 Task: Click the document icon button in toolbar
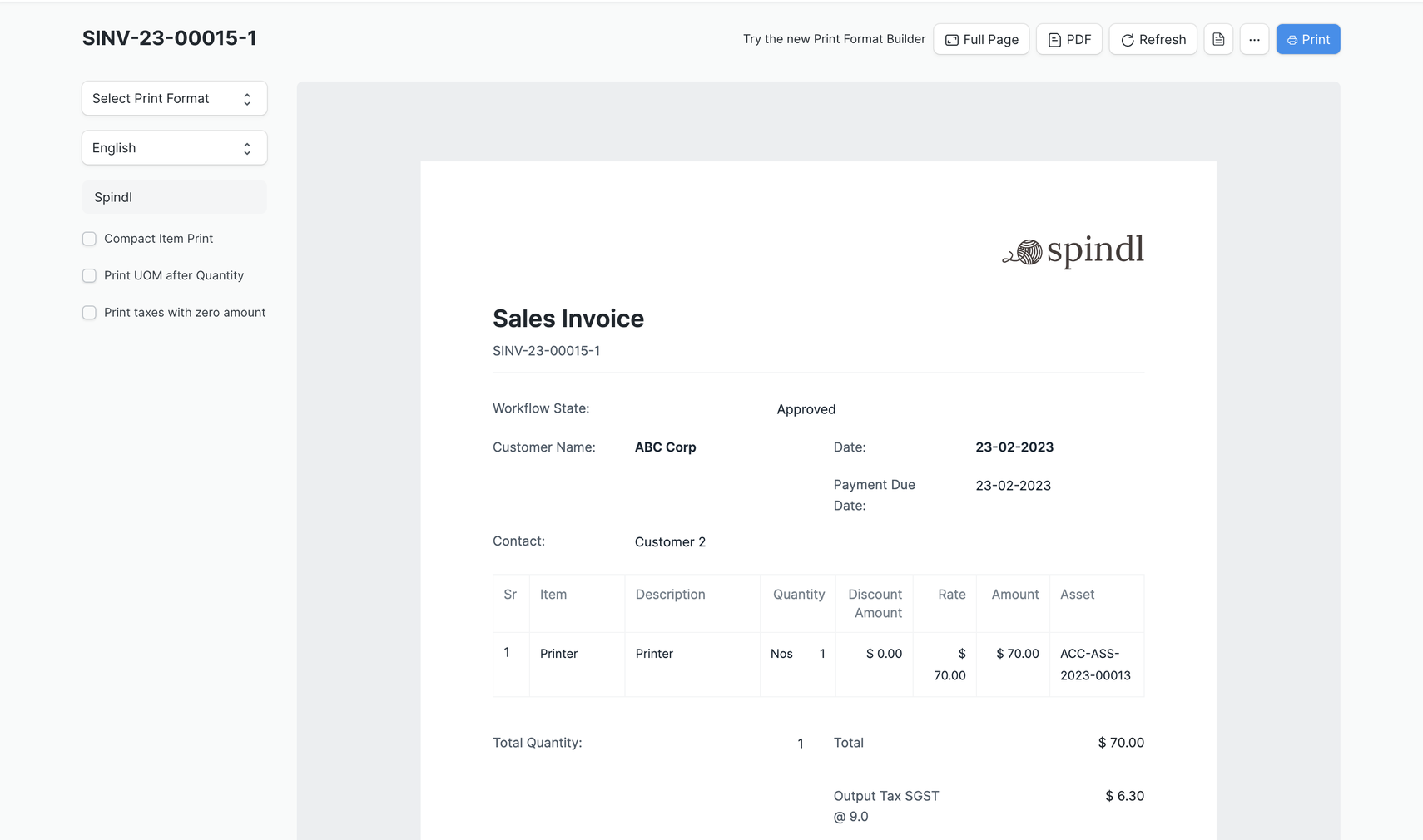(x=1218, y=39)
